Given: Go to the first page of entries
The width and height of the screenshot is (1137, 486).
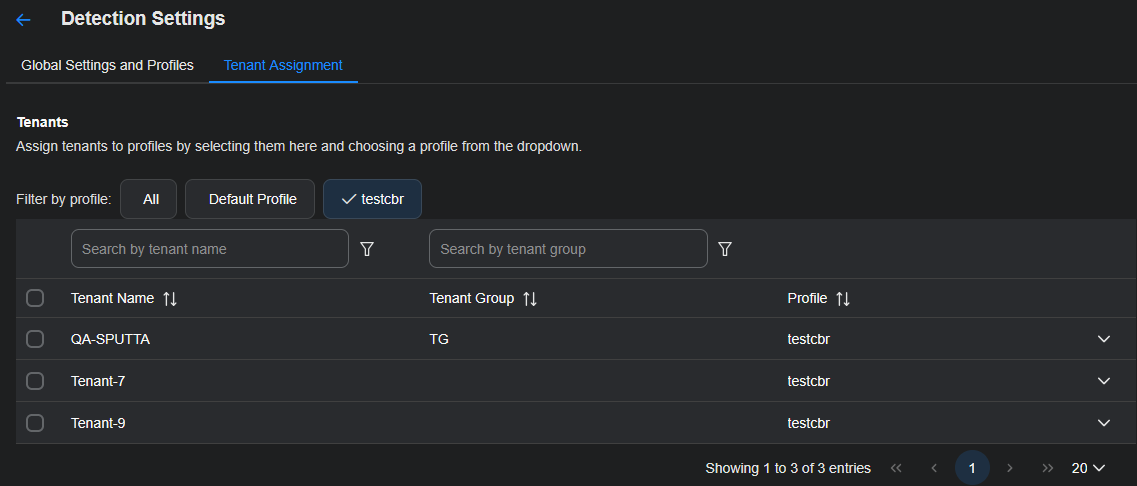Looking at the screenshot, I should click(x=896, y=468).
